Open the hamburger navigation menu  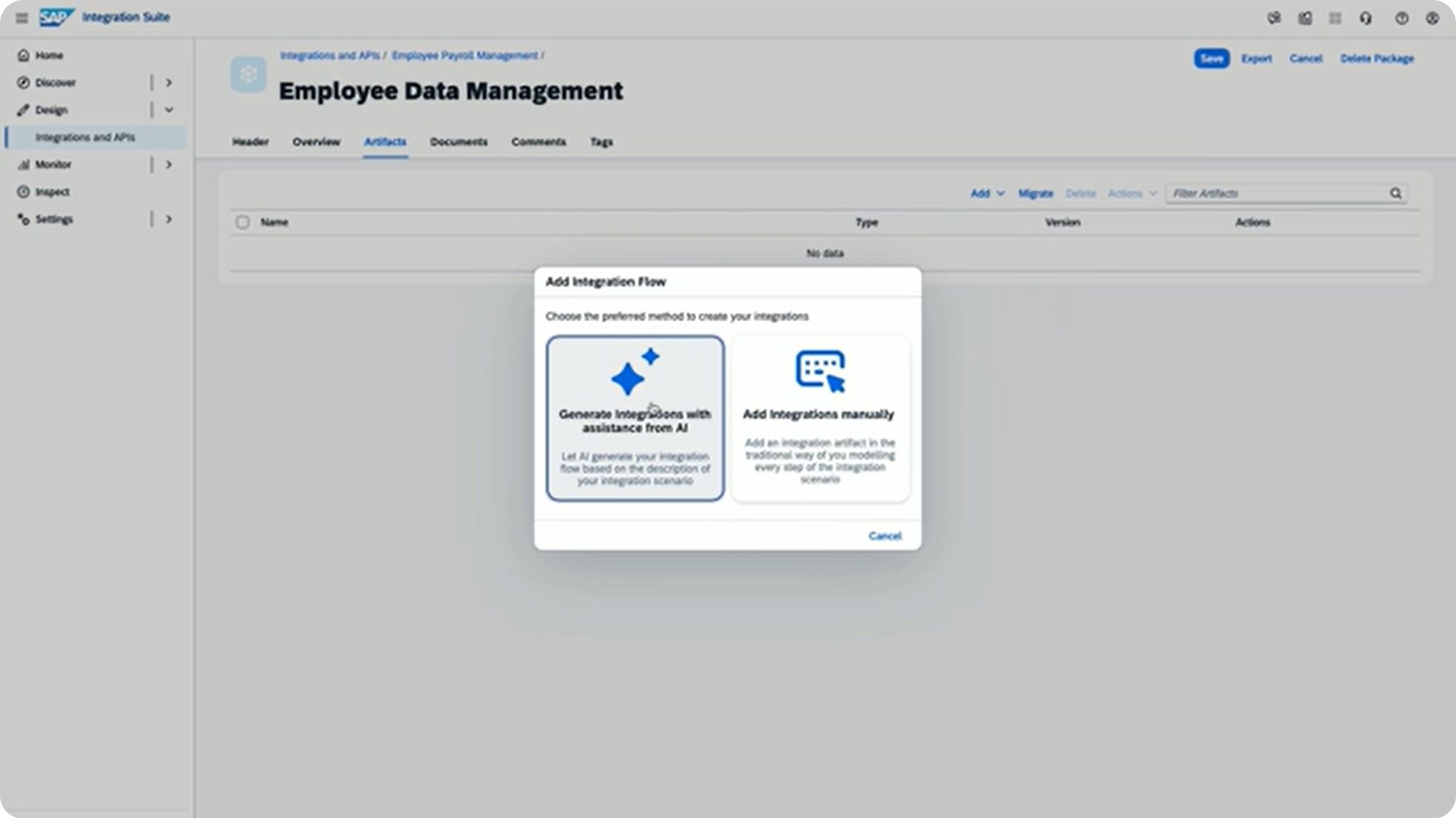[x=21, y=17]
